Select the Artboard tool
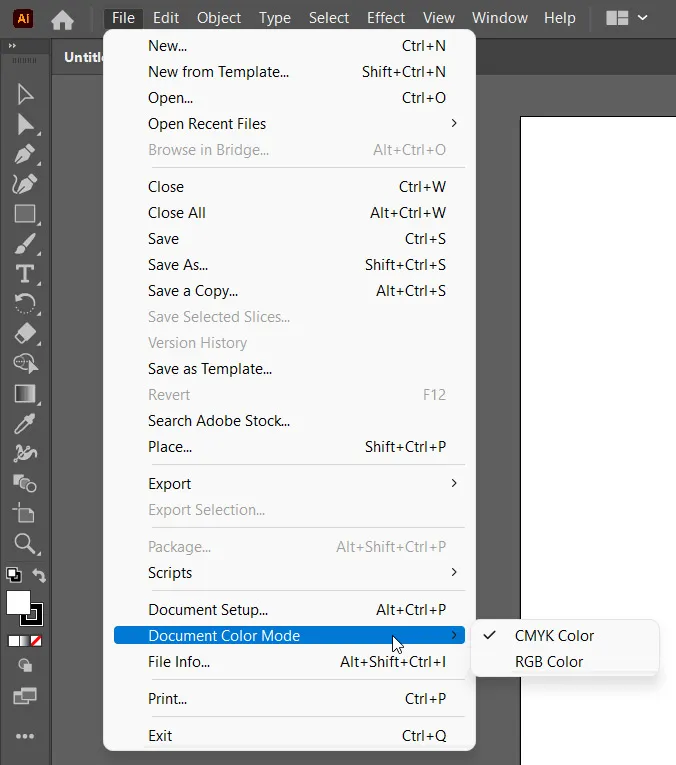This screenshot has height=765, width=676. tap(24, 513)
